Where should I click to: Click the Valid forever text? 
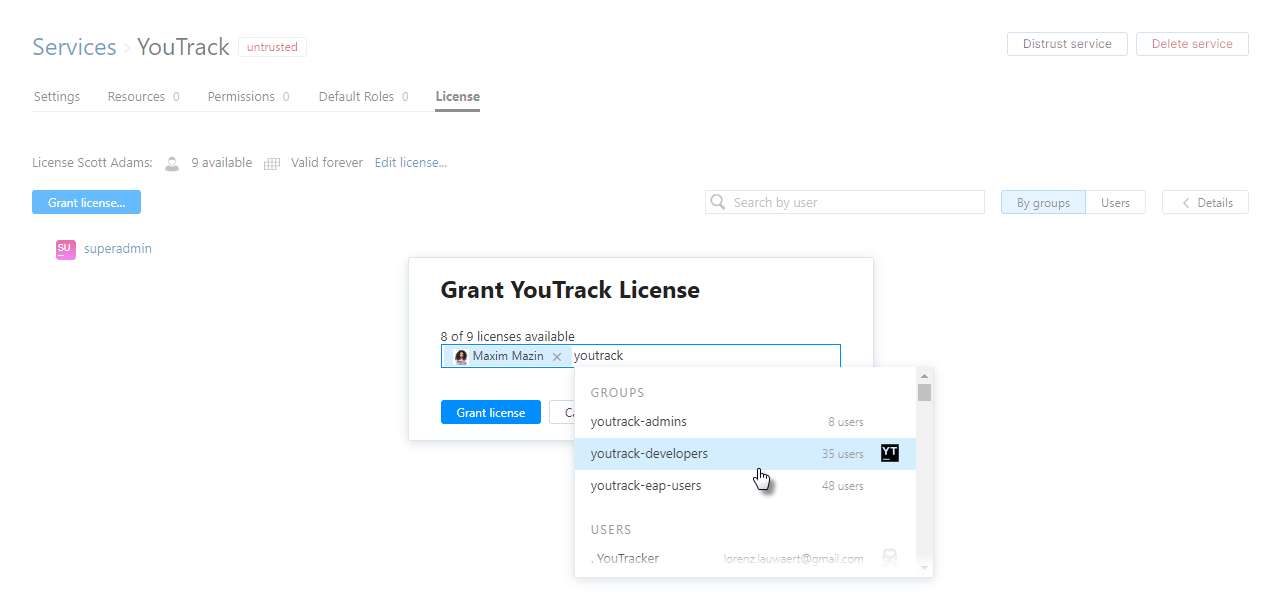click(327, 163)
